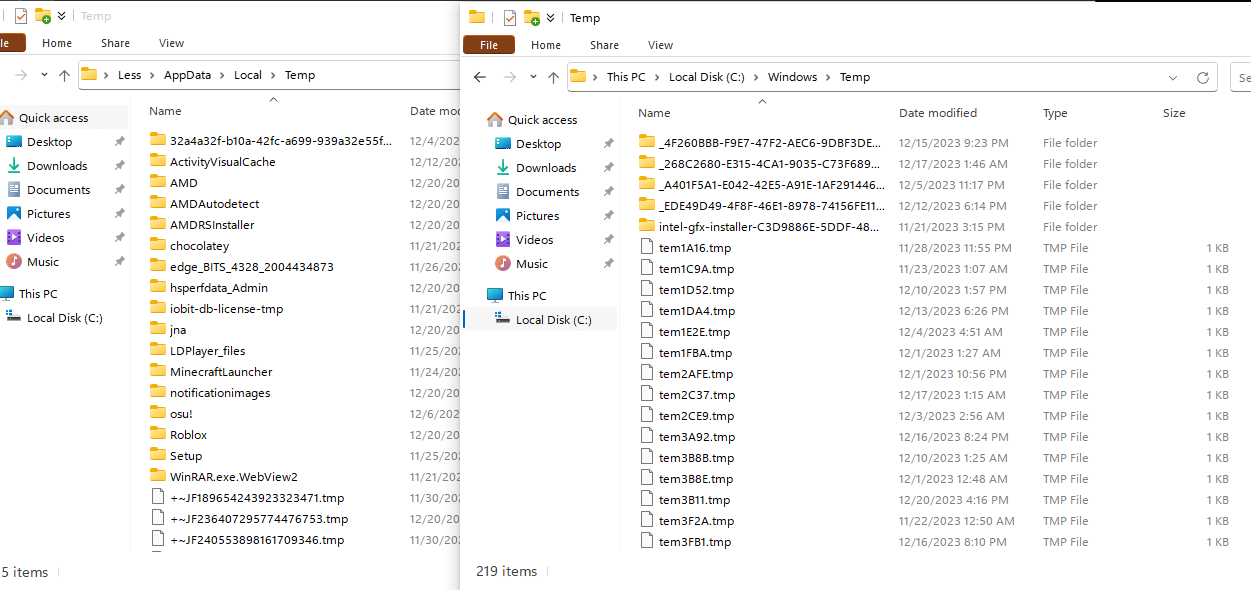This screenshot has width=1251, height=590.
Task: Click Properties quick access icon in right title bar
Action: [510, 18]
